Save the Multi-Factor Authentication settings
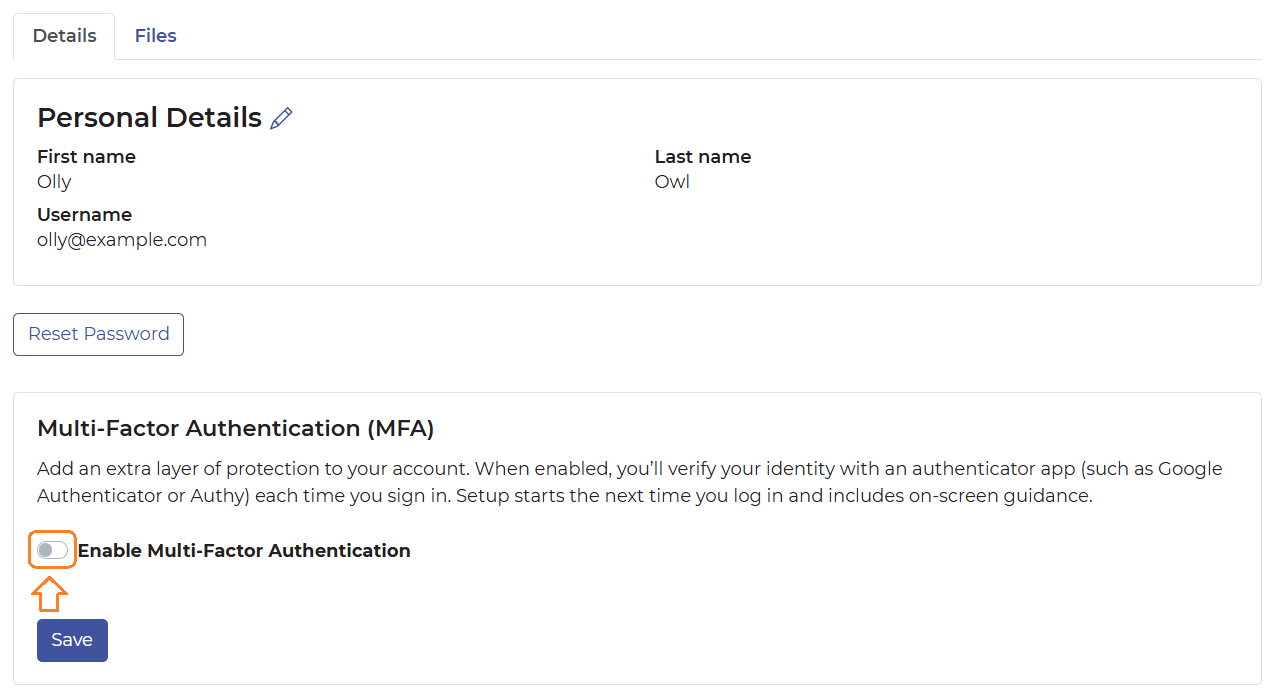This screenshot has height=697, width=1276. [71, 640]
